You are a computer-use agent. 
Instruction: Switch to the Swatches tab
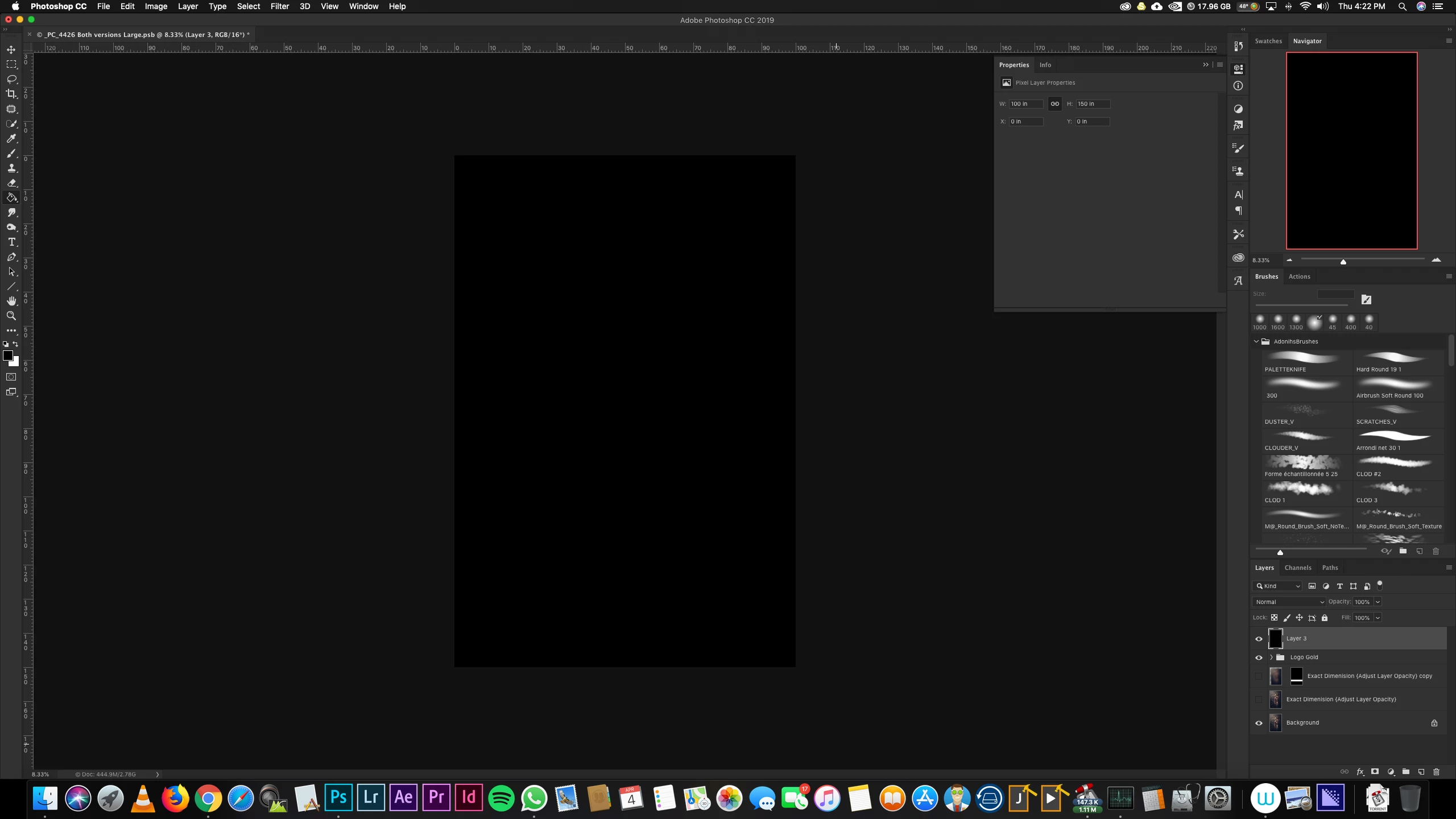(1268, 41)
